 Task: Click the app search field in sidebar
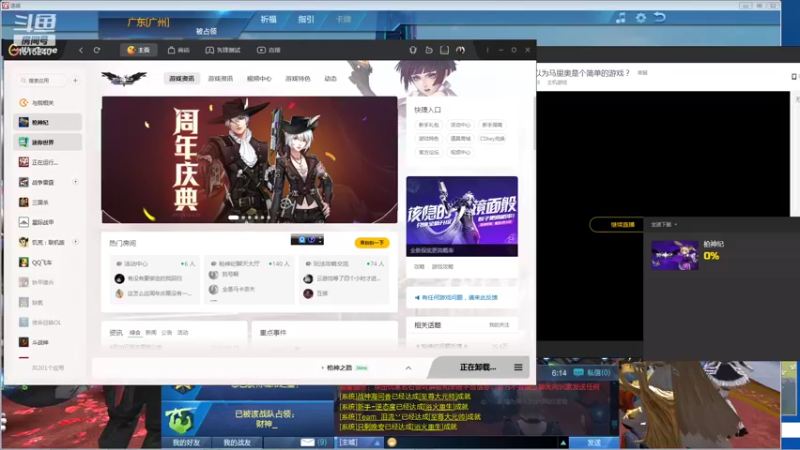click(x=42, y=81)
